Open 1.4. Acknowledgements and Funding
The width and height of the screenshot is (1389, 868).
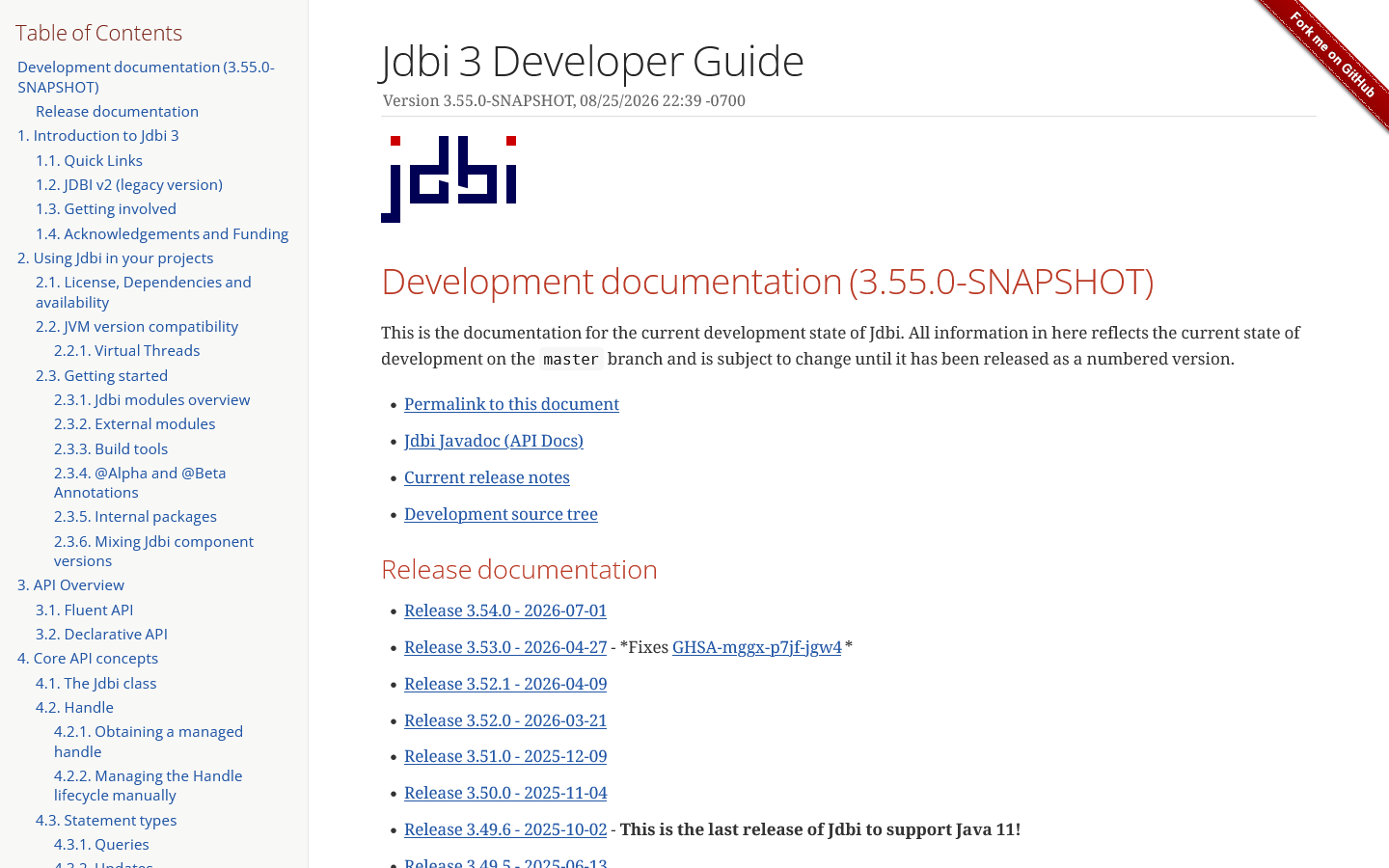[162, 234]
